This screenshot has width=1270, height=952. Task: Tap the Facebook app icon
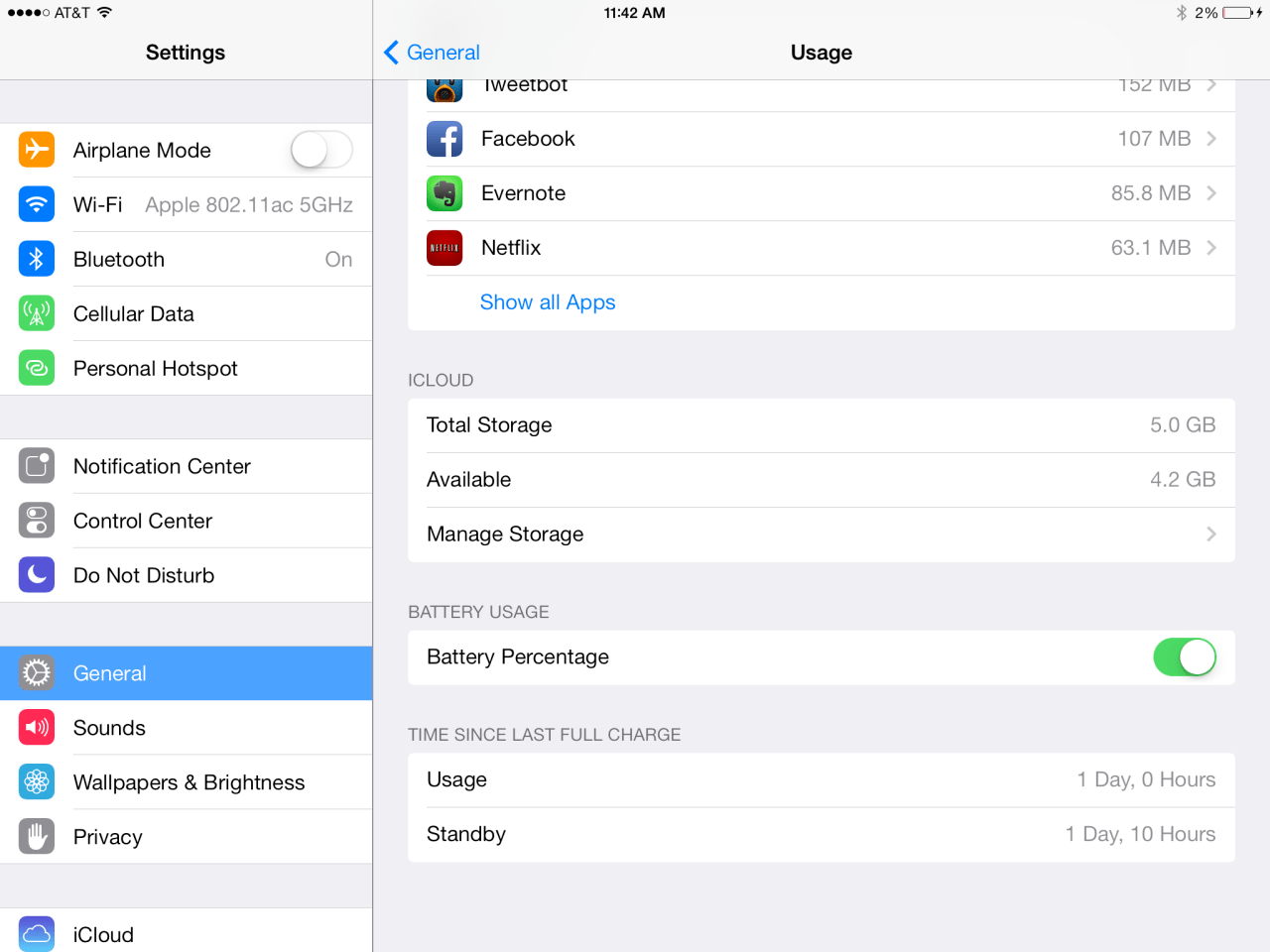[444, 139]
